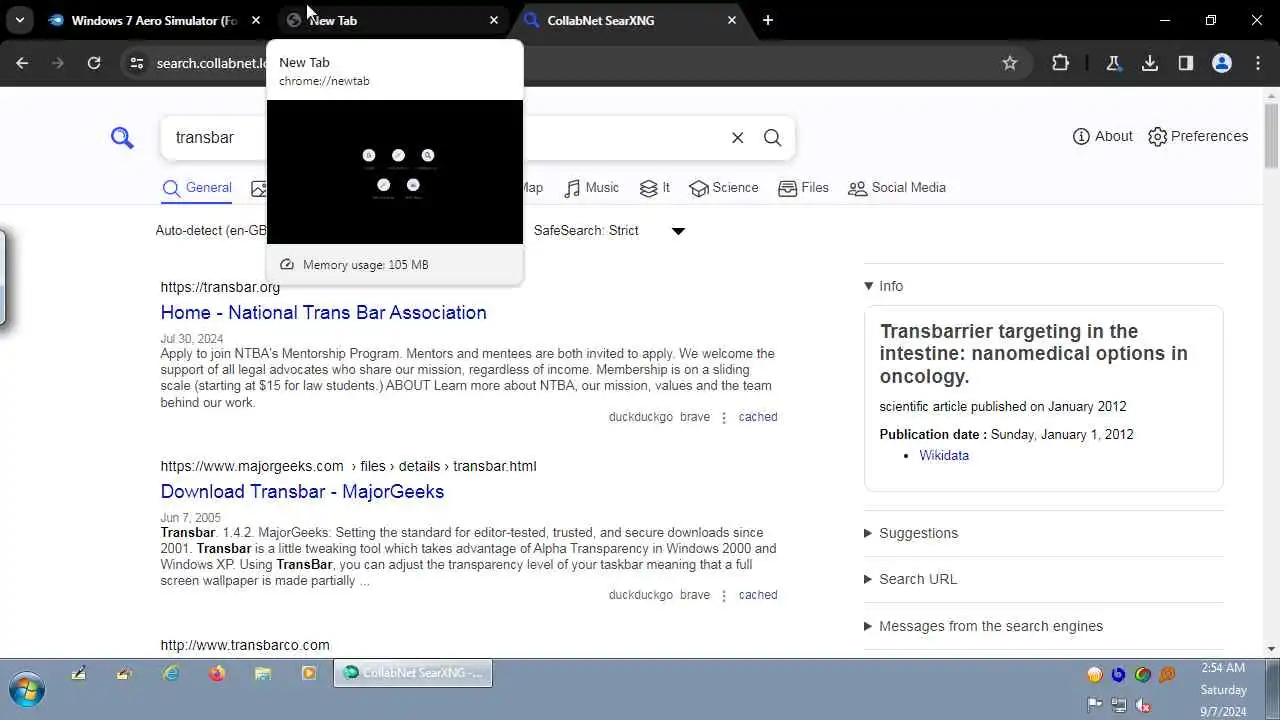Open cached version of Trans Bar Association result
This screenshot has width=1280, height=720.
(758, 417)
